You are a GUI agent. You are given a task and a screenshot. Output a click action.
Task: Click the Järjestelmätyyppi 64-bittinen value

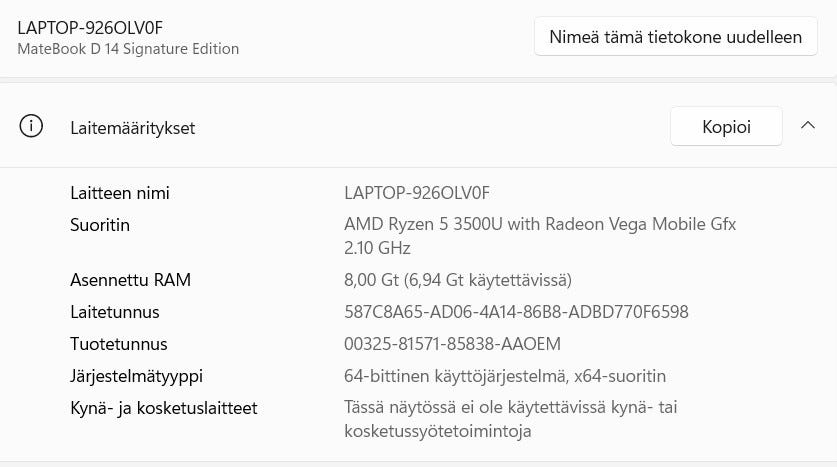pyautogui.click(x=504, y=376)
